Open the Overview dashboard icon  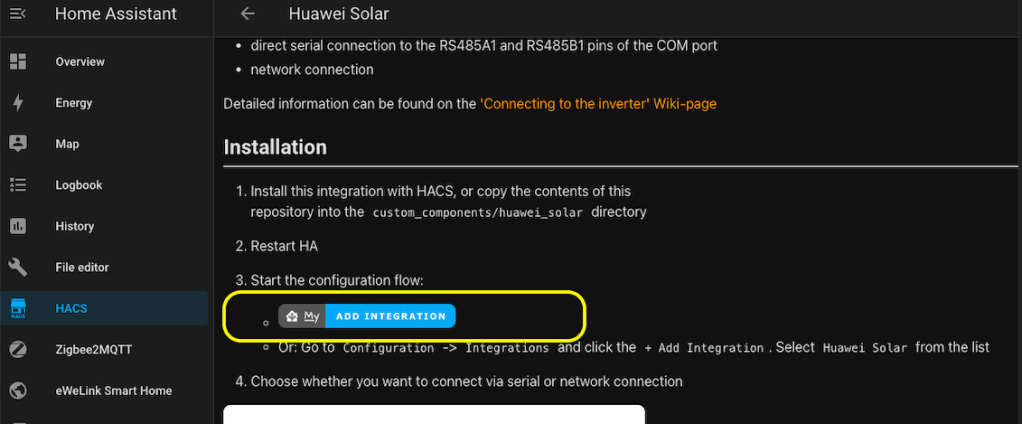[x=17, y=62]
